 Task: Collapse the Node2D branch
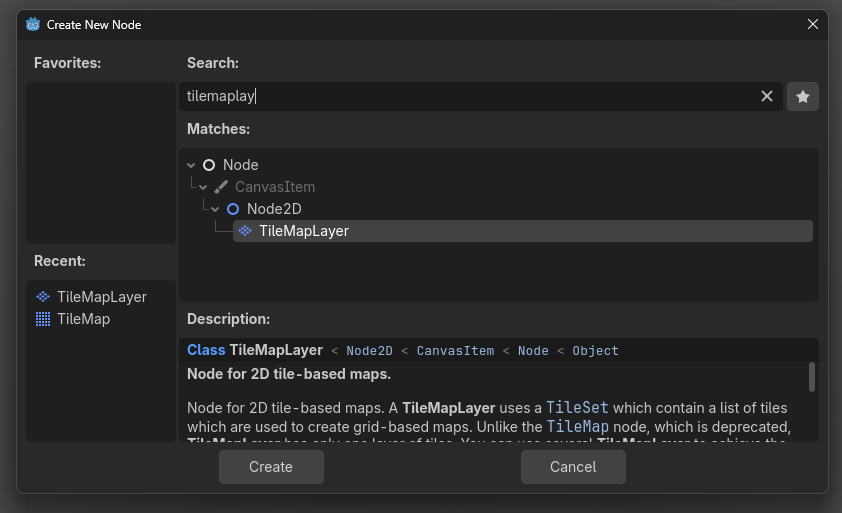215,209
